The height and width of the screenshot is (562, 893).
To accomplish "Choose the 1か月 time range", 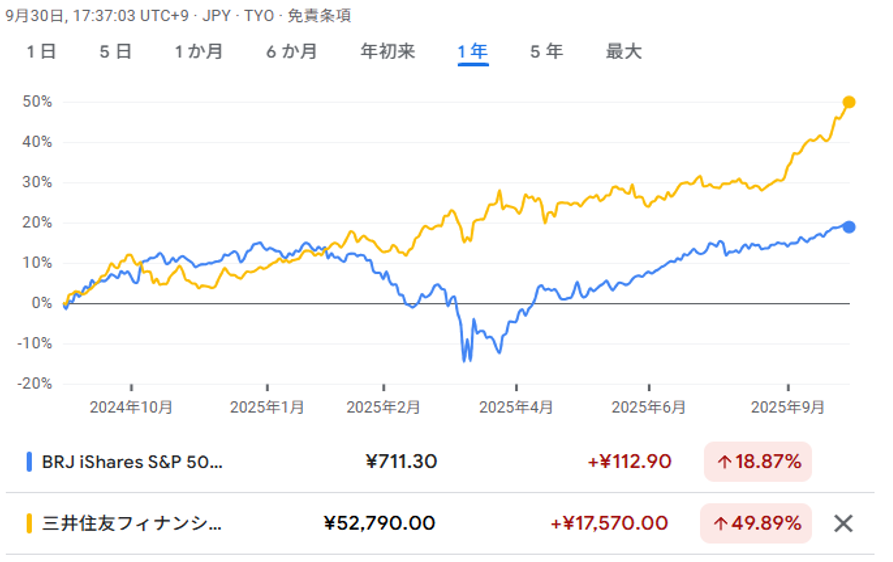I will tap(198, 52).
